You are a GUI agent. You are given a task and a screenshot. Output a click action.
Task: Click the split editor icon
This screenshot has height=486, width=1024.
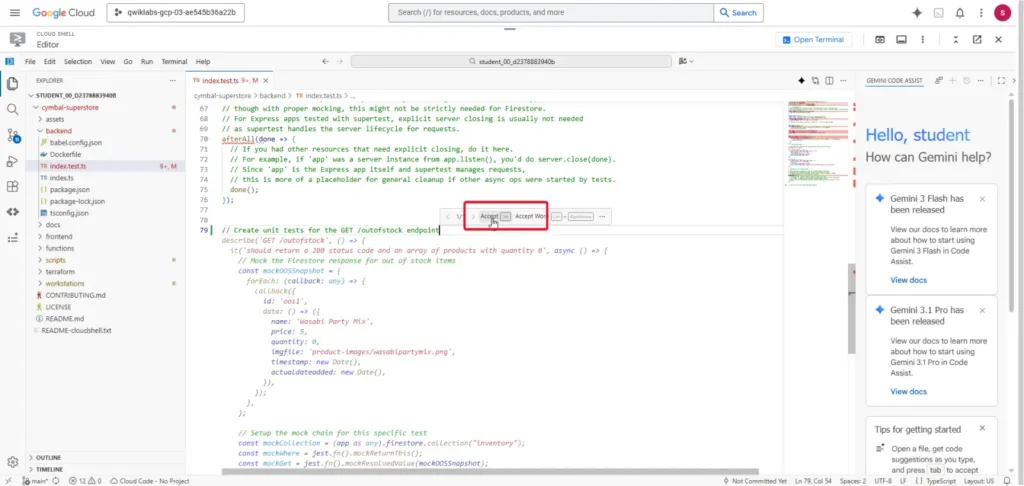tap(829, 80)
